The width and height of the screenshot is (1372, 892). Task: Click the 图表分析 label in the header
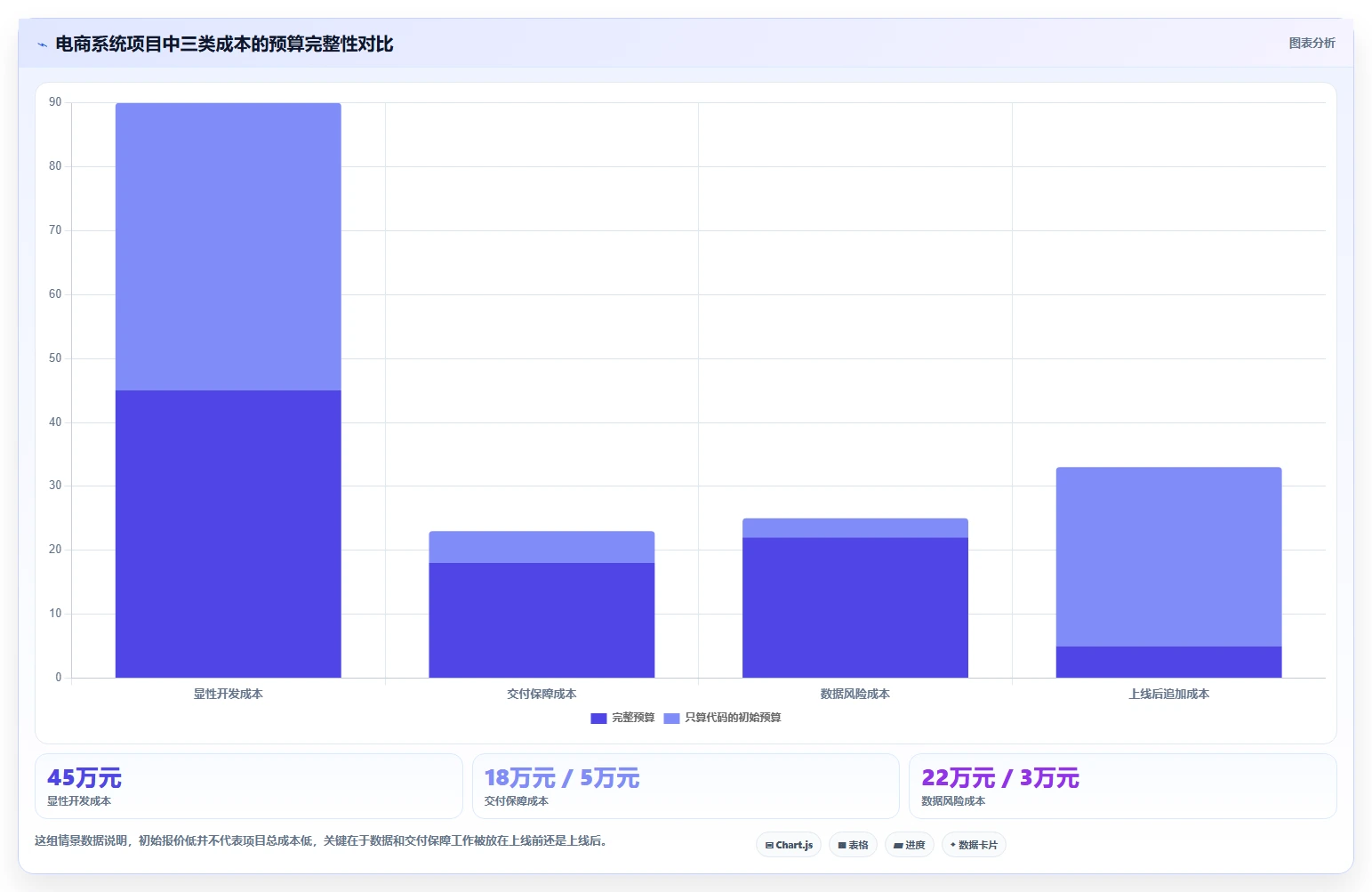pyautogui.click(x=1312, y=43)
